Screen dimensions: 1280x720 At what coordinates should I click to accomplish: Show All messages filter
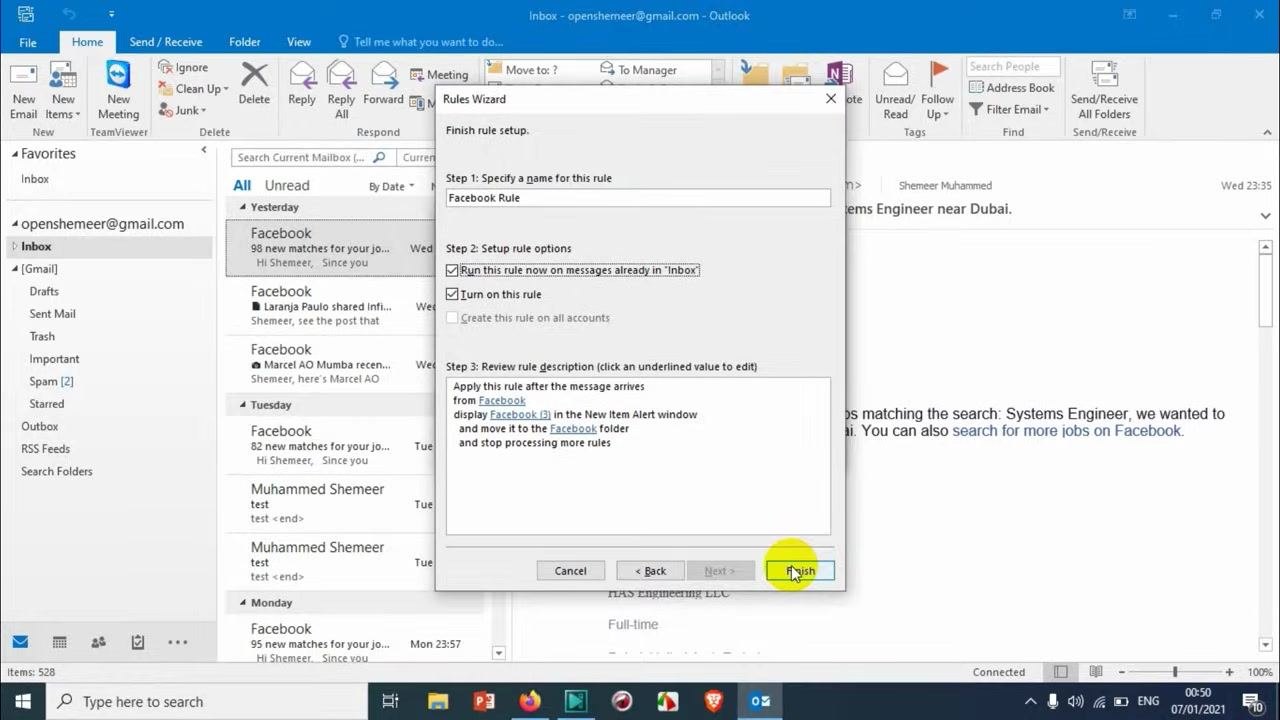pos(242,185)
